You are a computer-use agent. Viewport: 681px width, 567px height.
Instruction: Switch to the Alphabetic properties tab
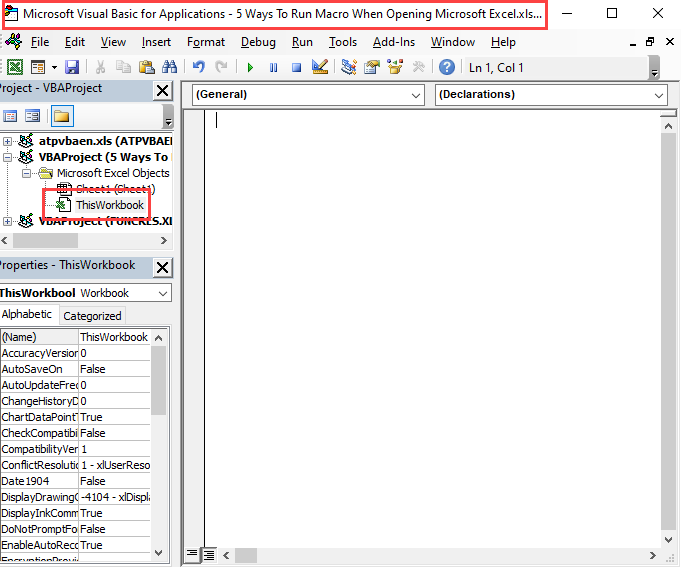click(x=26, y=314)
